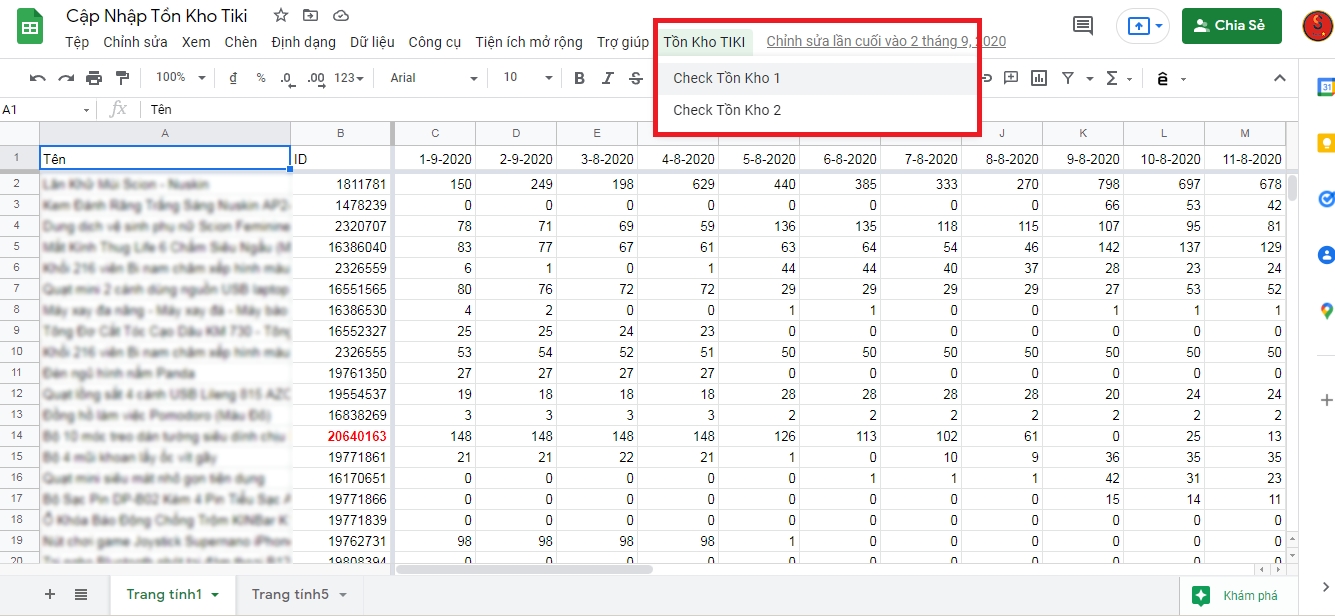Choose Check Tồn Kho 2 menu entry
The width and height of the screenshot is (1335, 616).
point(816,110)
